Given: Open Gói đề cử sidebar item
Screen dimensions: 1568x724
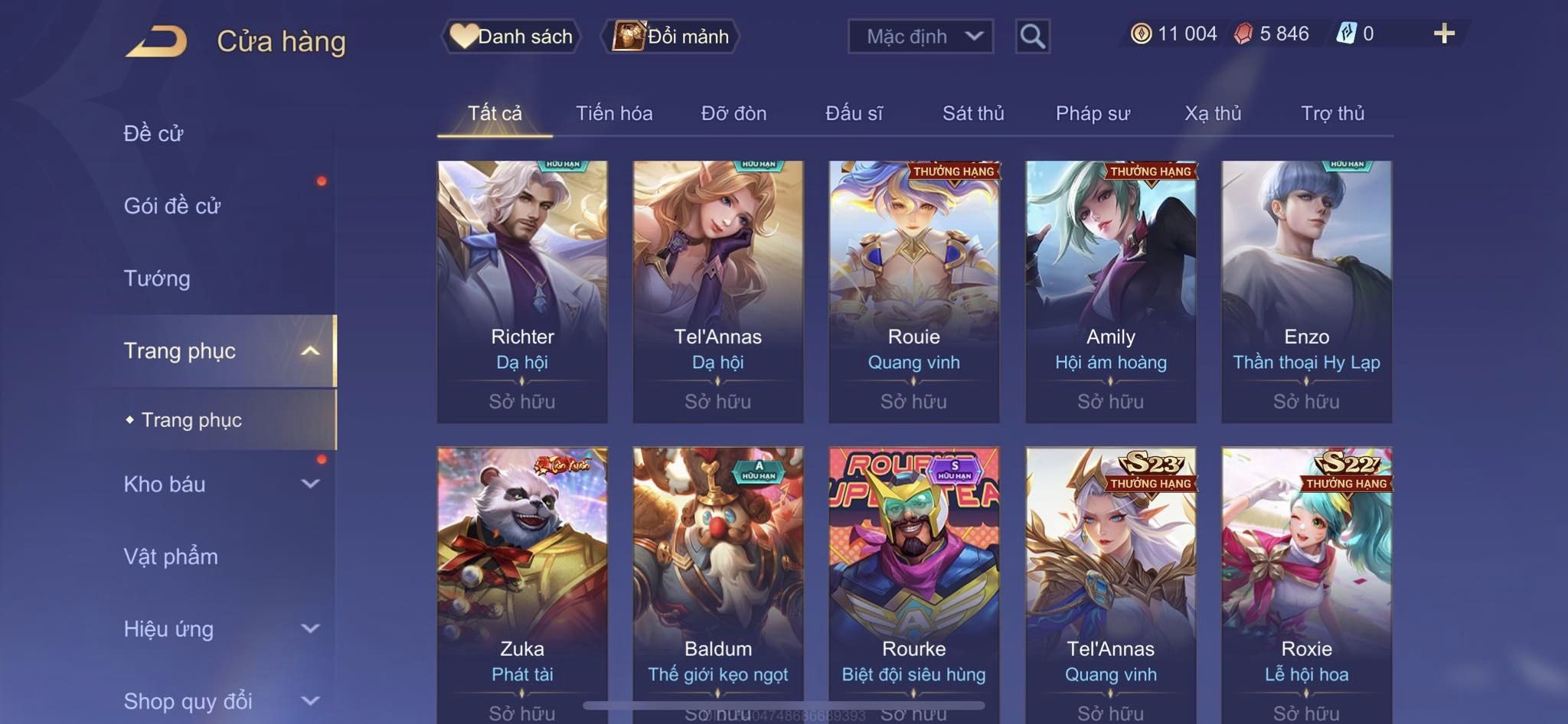Looking at the screenshot, I should coord(172,206).
